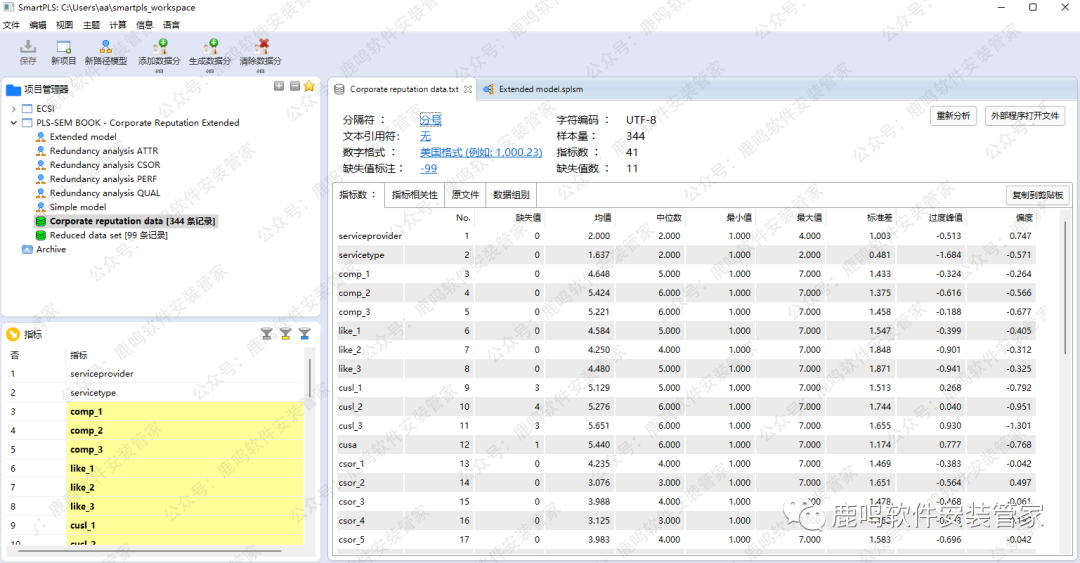This screenshot has height=563, width=1080.
Task: Toggle the gray indicator filter funnel
Action: pyautogui.click(x=266, y=333)
